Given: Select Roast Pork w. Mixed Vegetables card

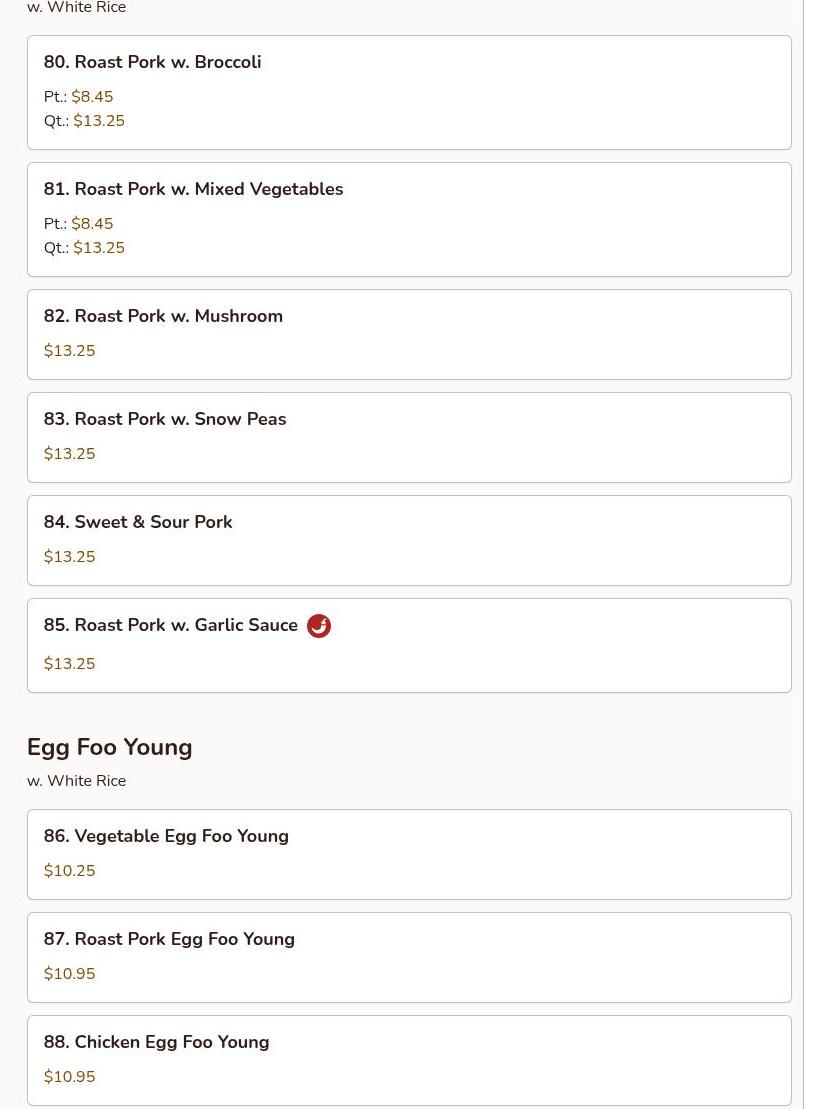Looking at the screenshot, I should tap(193, 189).
